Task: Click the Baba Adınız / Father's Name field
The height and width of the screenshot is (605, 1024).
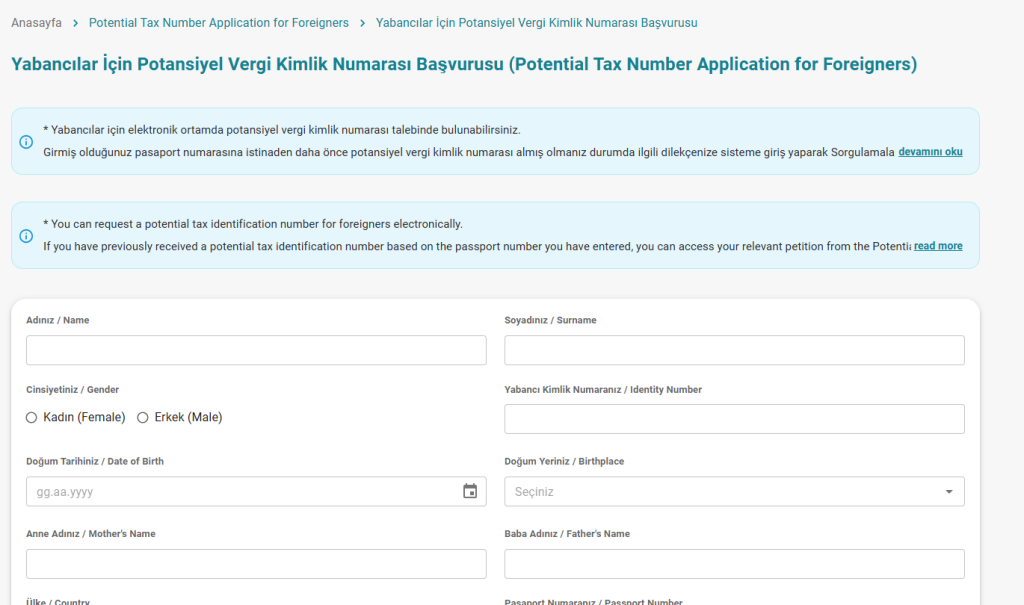Action: [x=734, y=564]
